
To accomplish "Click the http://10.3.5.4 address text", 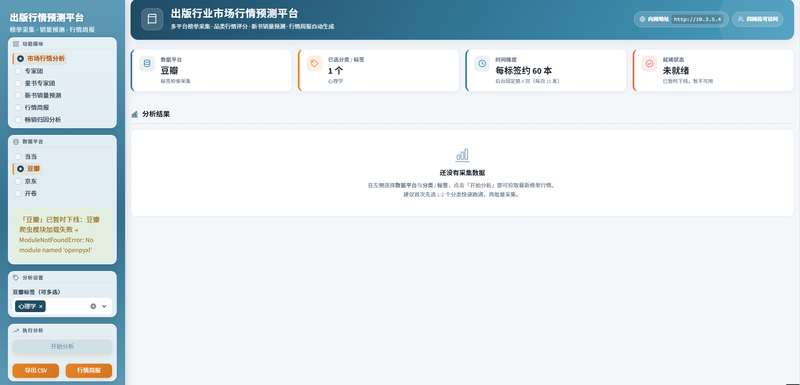I will click(x=697, y=19).
